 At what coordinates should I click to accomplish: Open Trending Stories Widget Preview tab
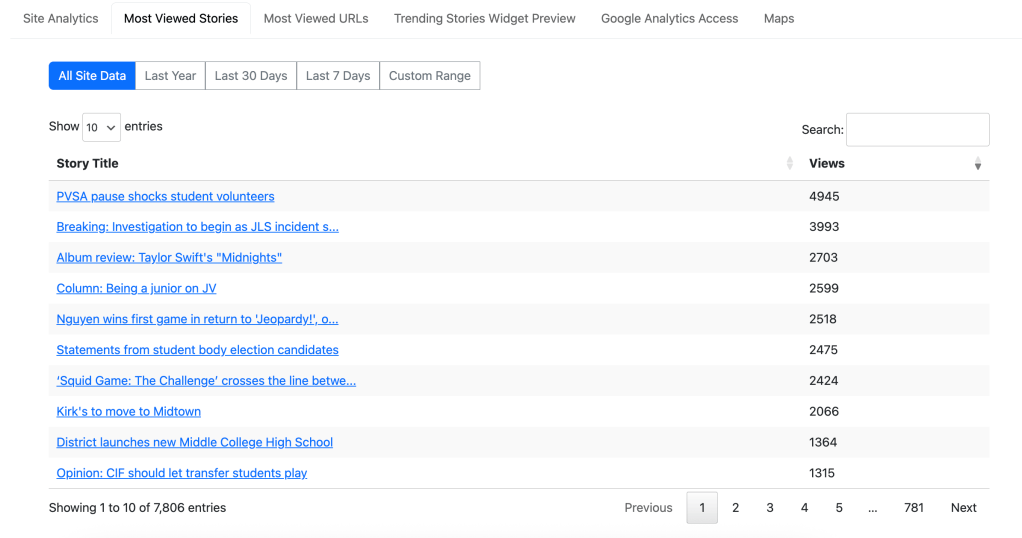tap(485, 18)
